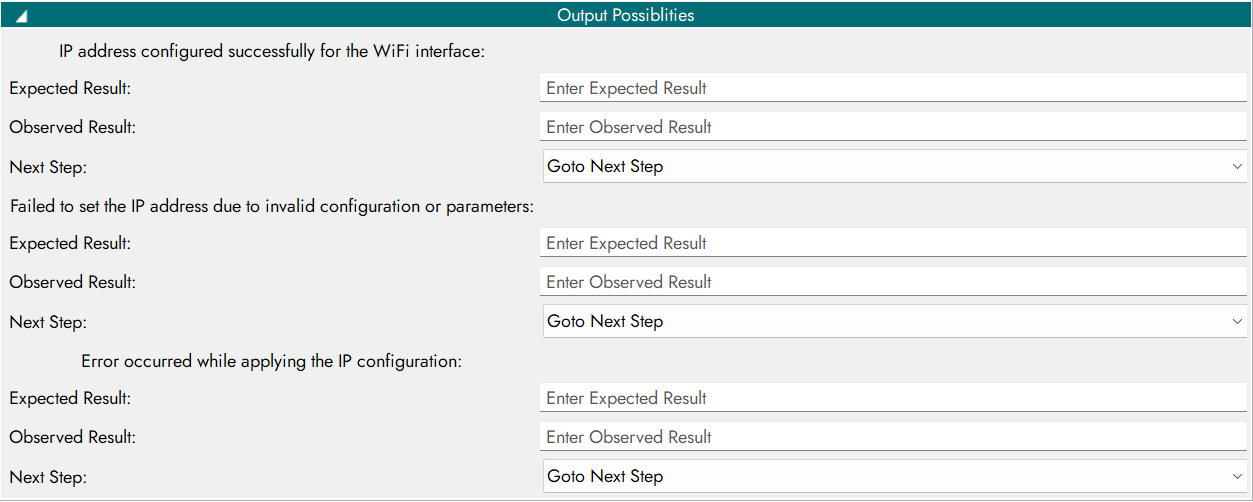Focus Expected Result field for invalid configuration
The width and height of the screenshot is (1253, 502).
click(893, 243)
